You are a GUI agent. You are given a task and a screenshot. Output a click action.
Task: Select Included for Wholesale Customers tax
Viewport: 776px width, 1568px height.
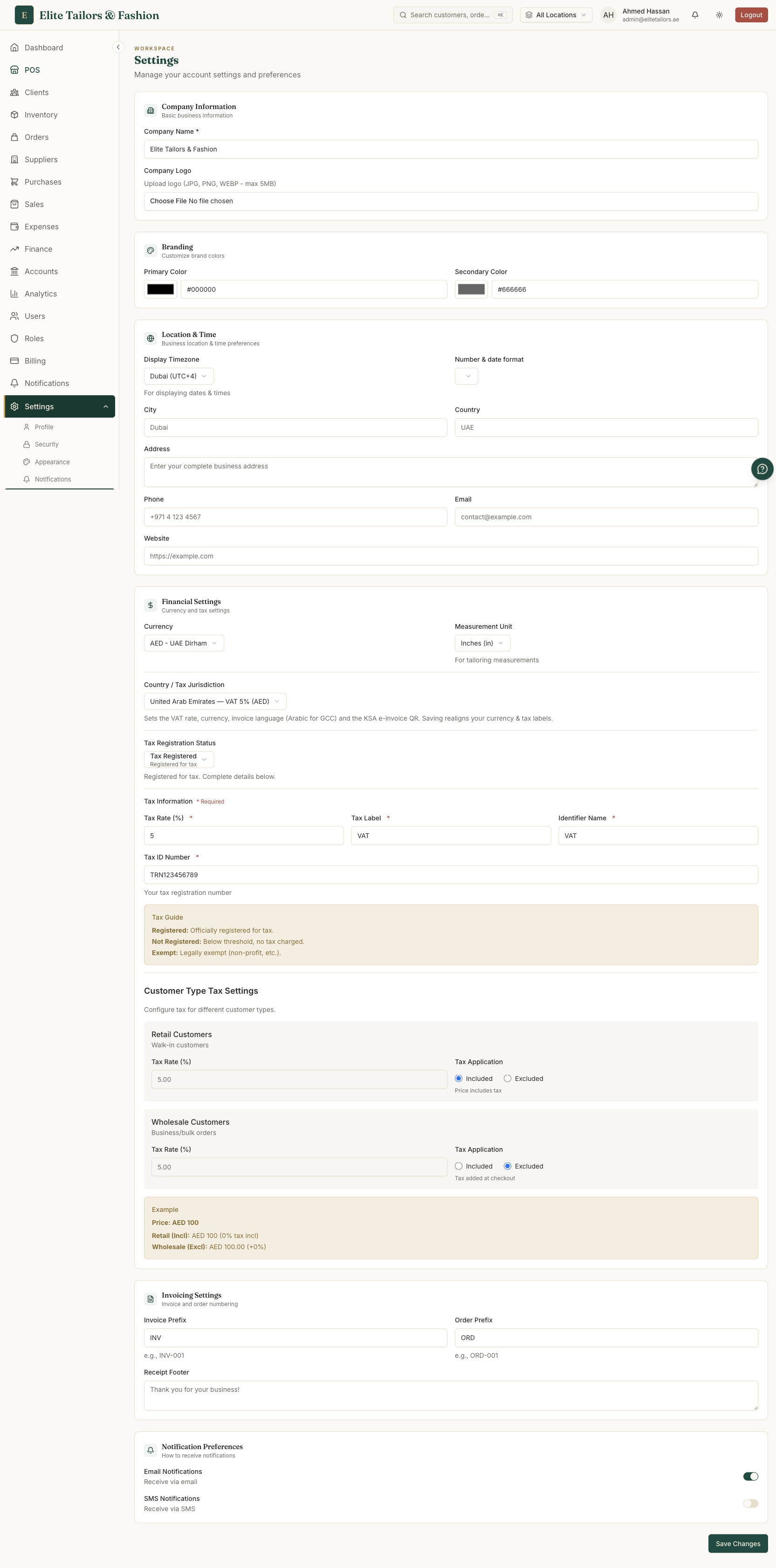[459, 1166]
